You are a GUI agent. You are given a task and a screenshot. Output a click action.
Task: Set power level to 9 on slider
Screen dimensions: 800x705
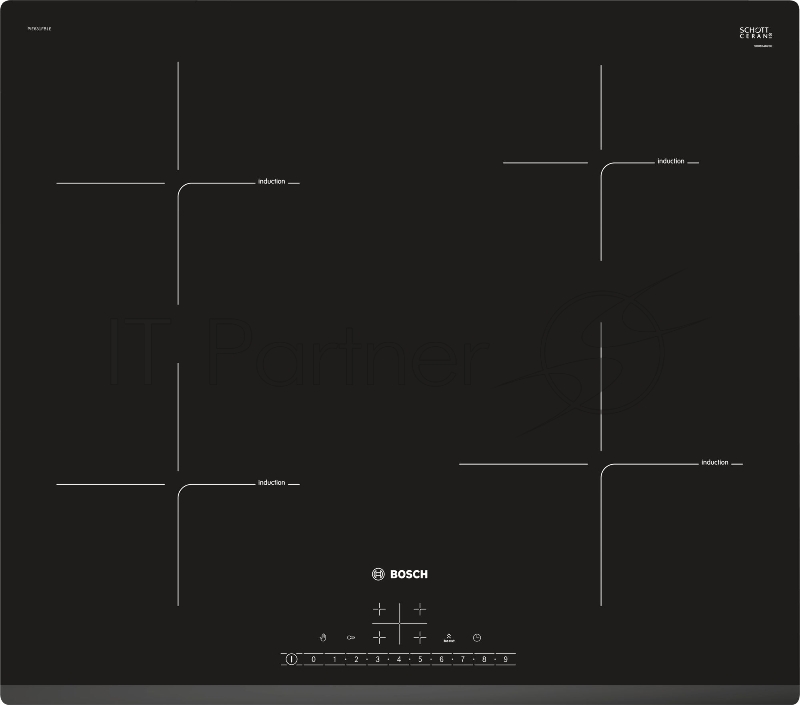(x=506, y=659)
